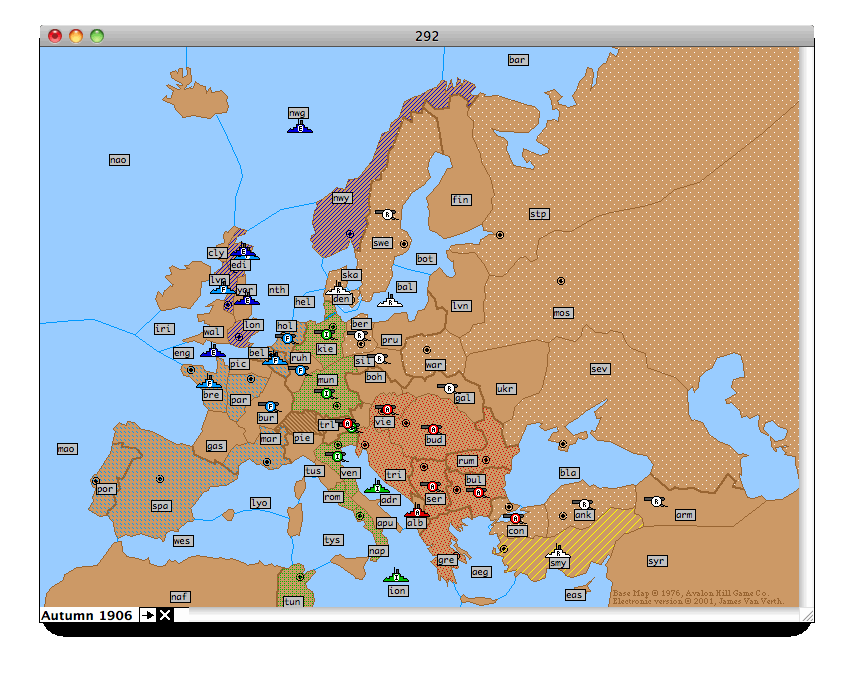This screenshot has width=854, height=677.
Task: Choose the sev province label
Action: point(600,369)
